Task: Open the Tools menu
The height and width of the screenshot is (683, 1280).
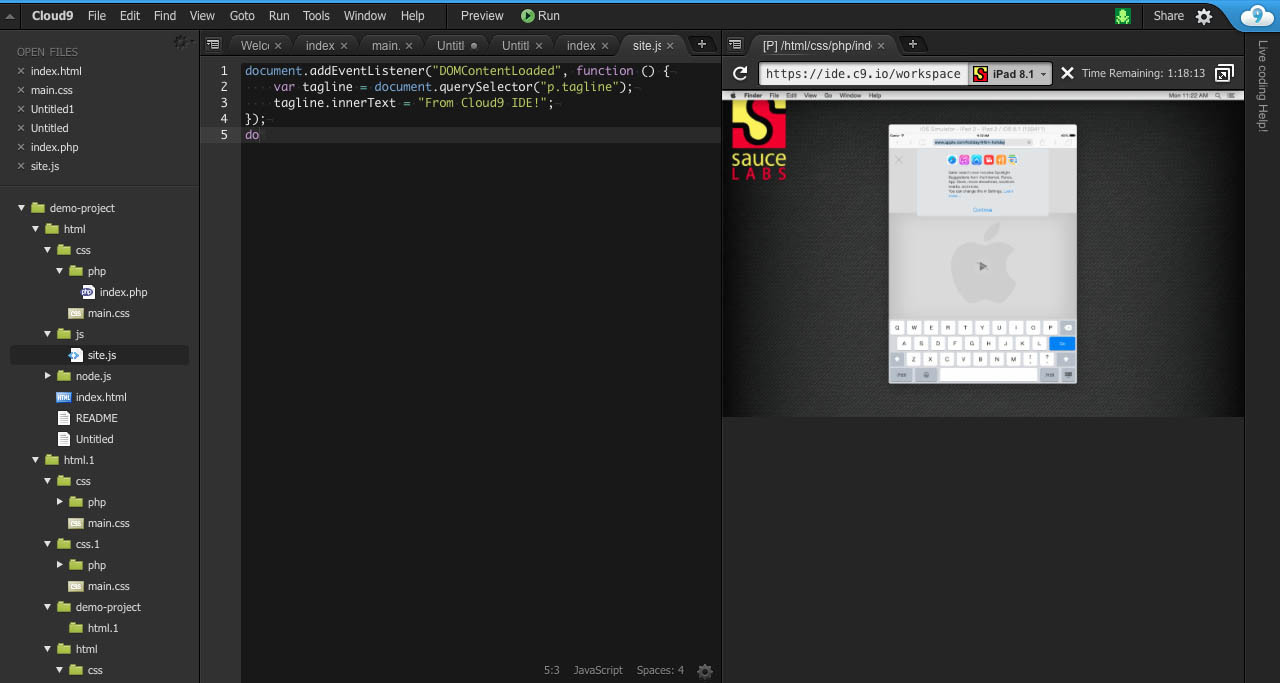Action: (316, 16)
